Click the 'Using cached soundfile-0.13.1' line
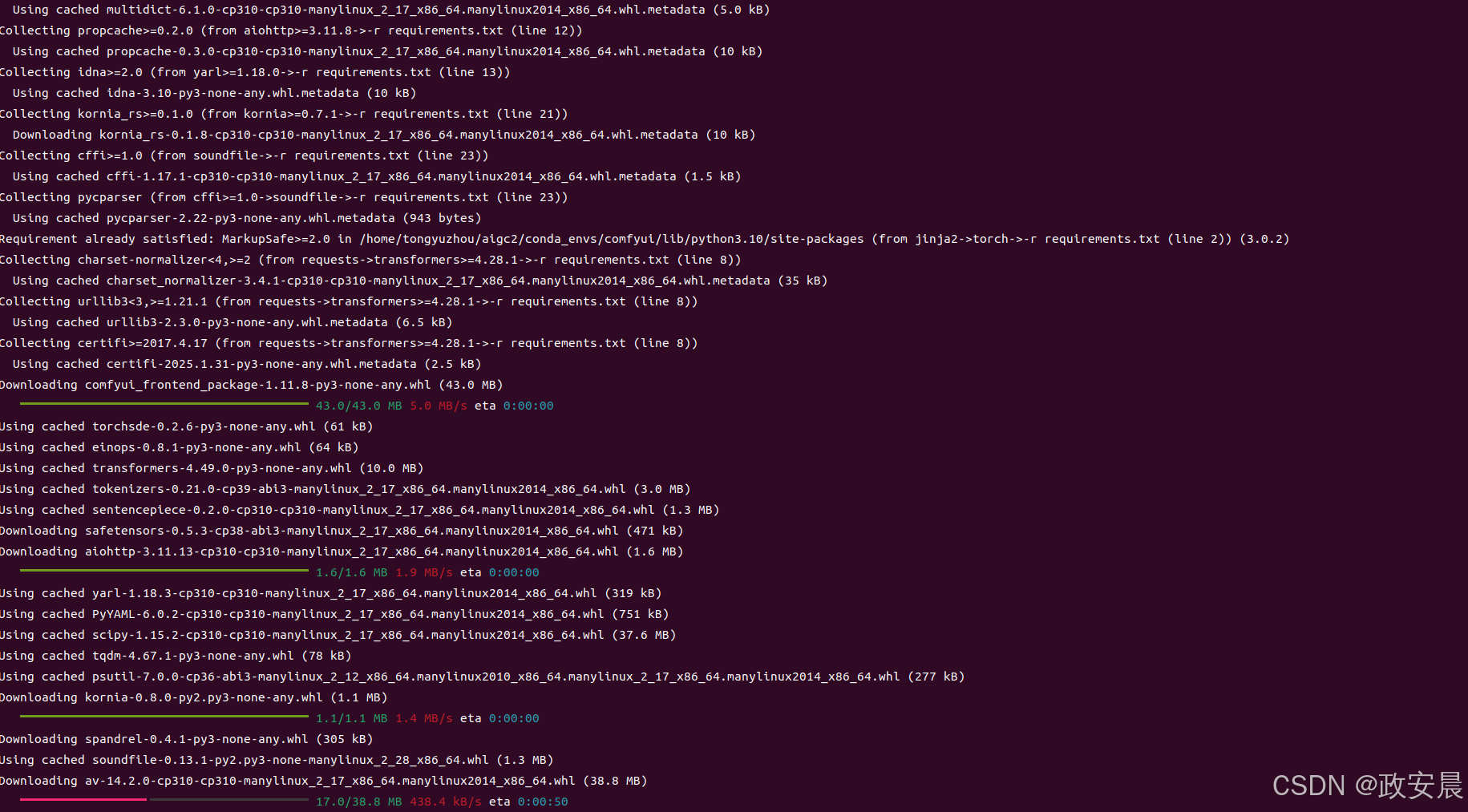The width and height of the screenshot is (1468, 812). [x=277, y=760]
